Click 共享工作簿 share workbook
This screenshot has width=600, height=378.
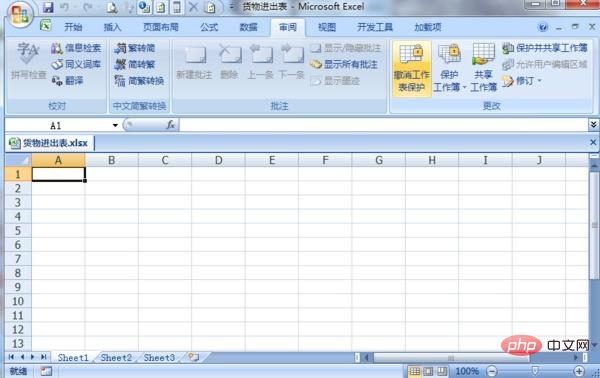(483, 68)
